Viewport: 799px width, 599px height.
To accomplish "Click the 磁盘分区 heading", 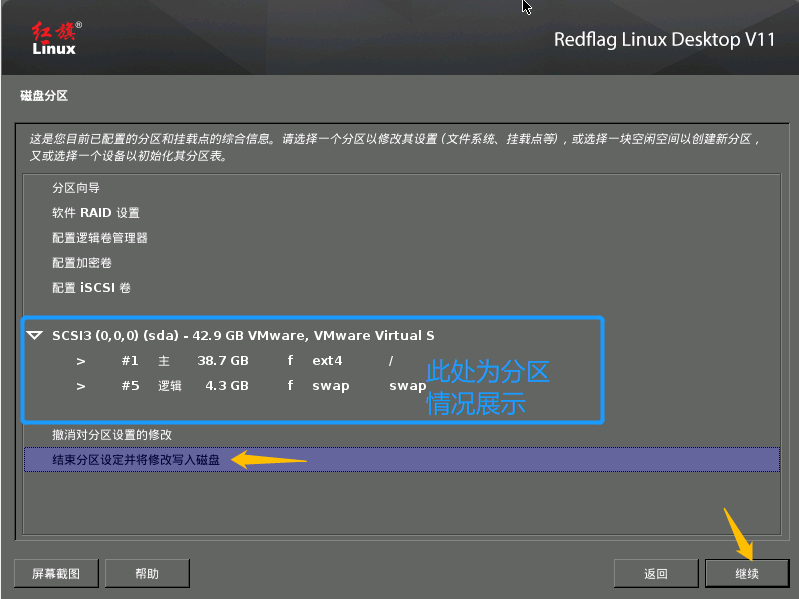I will coord(44,96).
